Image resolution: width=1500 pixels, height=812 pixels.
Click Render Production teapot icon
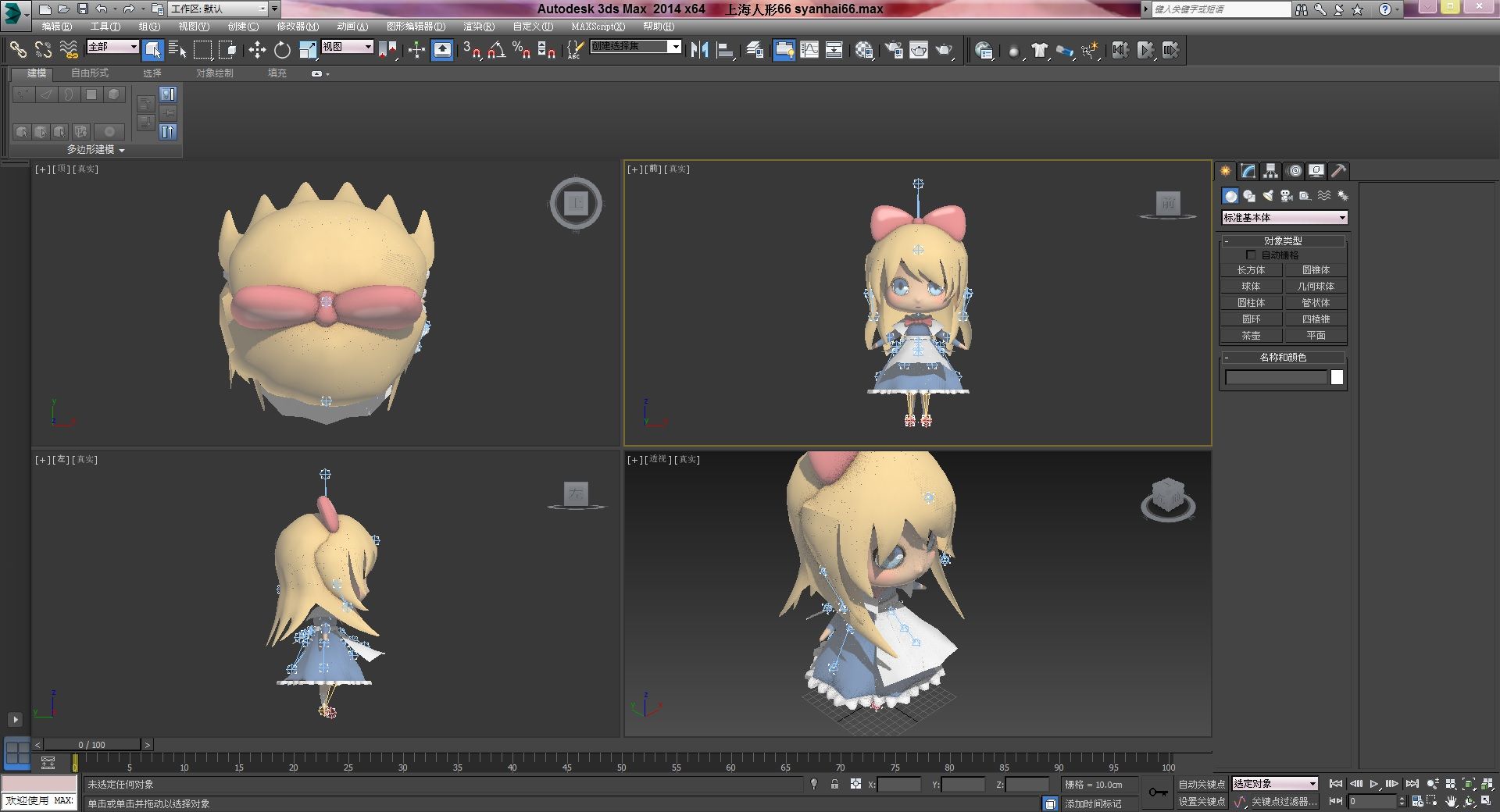pyautogui.click(x=945, y=50)
